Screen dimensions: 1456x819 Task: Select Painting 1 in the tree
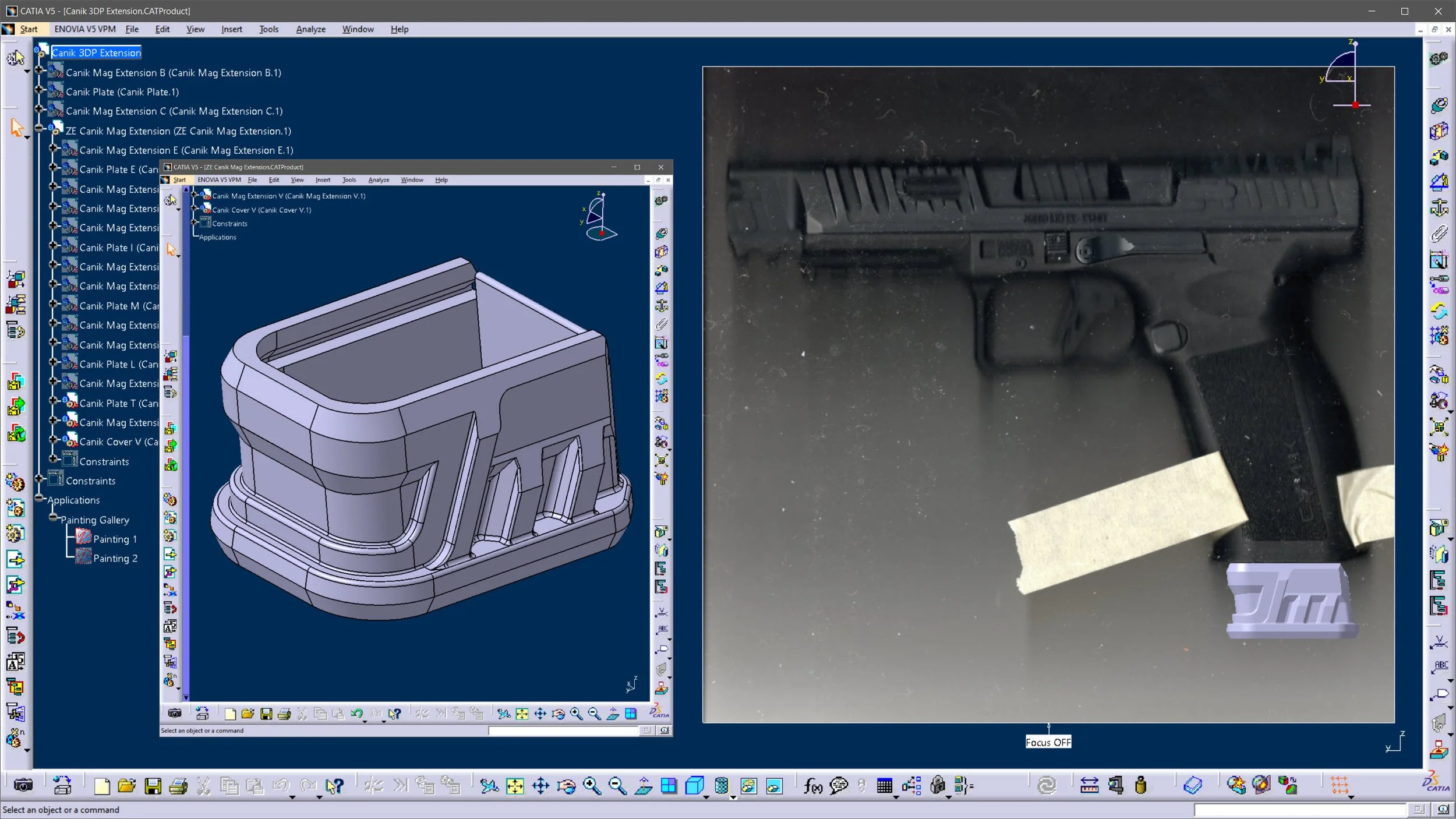click(x=115, y=539)
